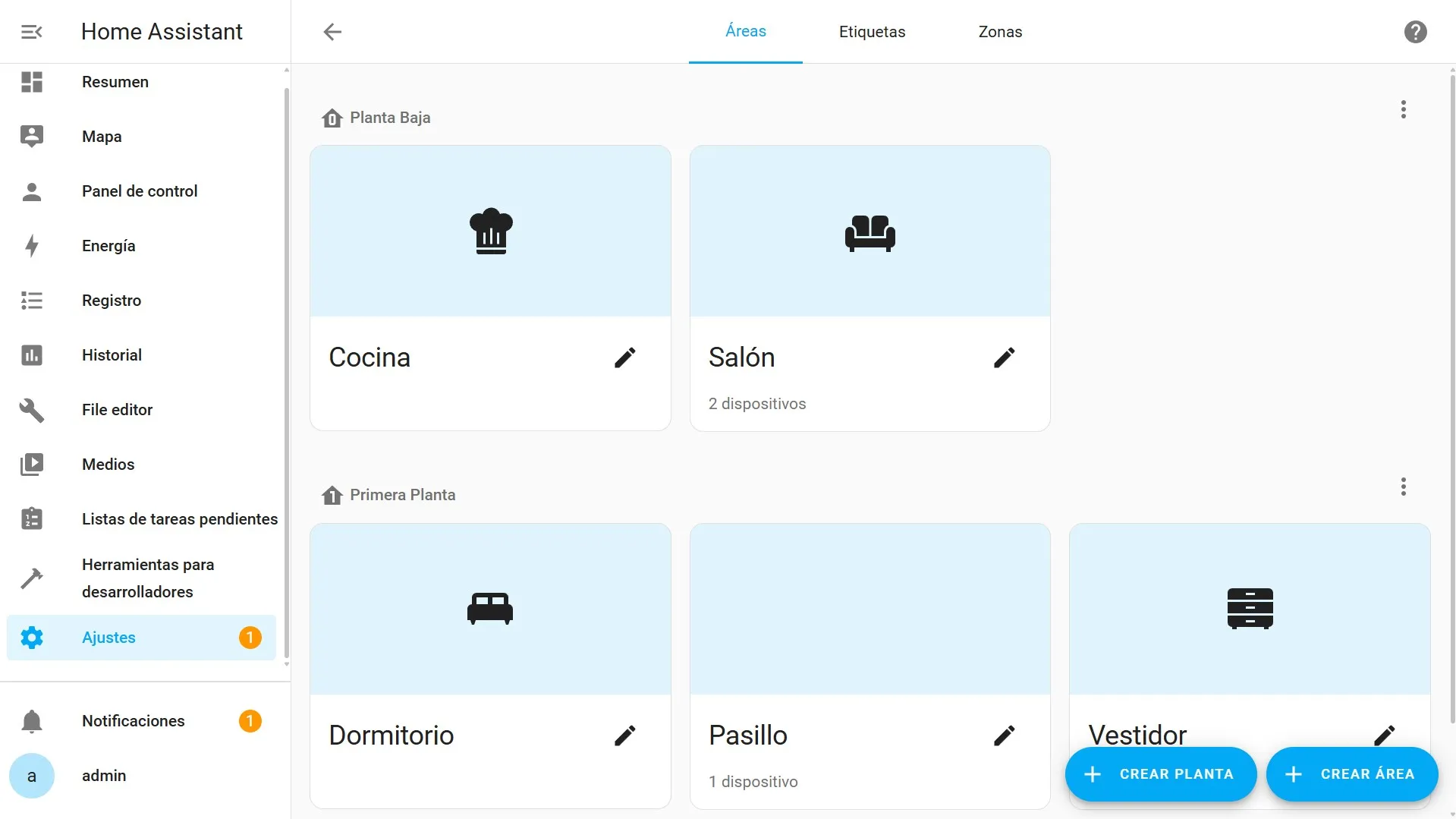This screenshot has width=1456, height=819.
Task: Click the Primera Planta floor home icon
Action: point(332,495)
